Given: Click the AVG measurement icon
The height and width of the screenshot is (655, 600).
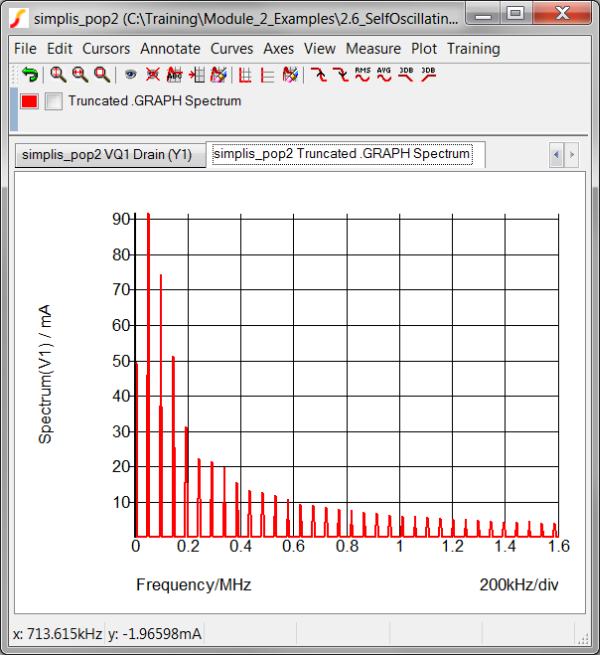Looking at the screenshot, I should click(384, 75).
